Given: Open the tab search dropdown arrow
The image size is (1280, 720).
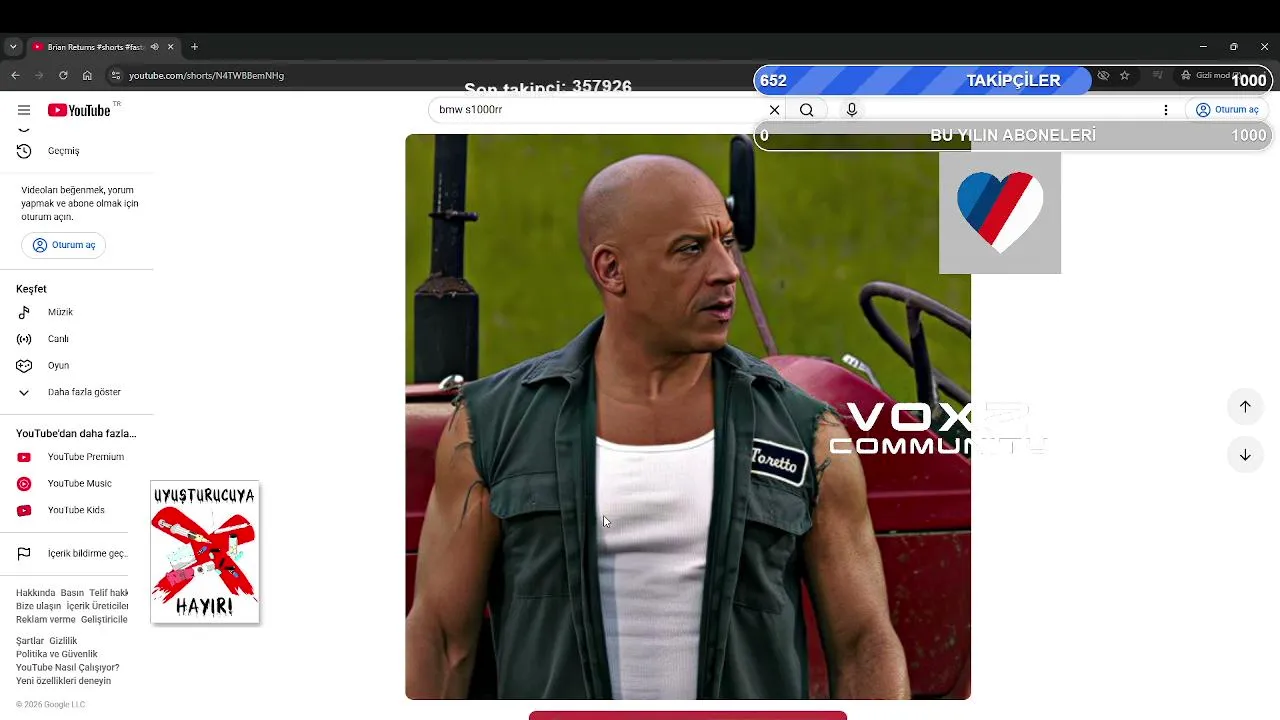Looking at the screenshot, I should tap(13, 47).
